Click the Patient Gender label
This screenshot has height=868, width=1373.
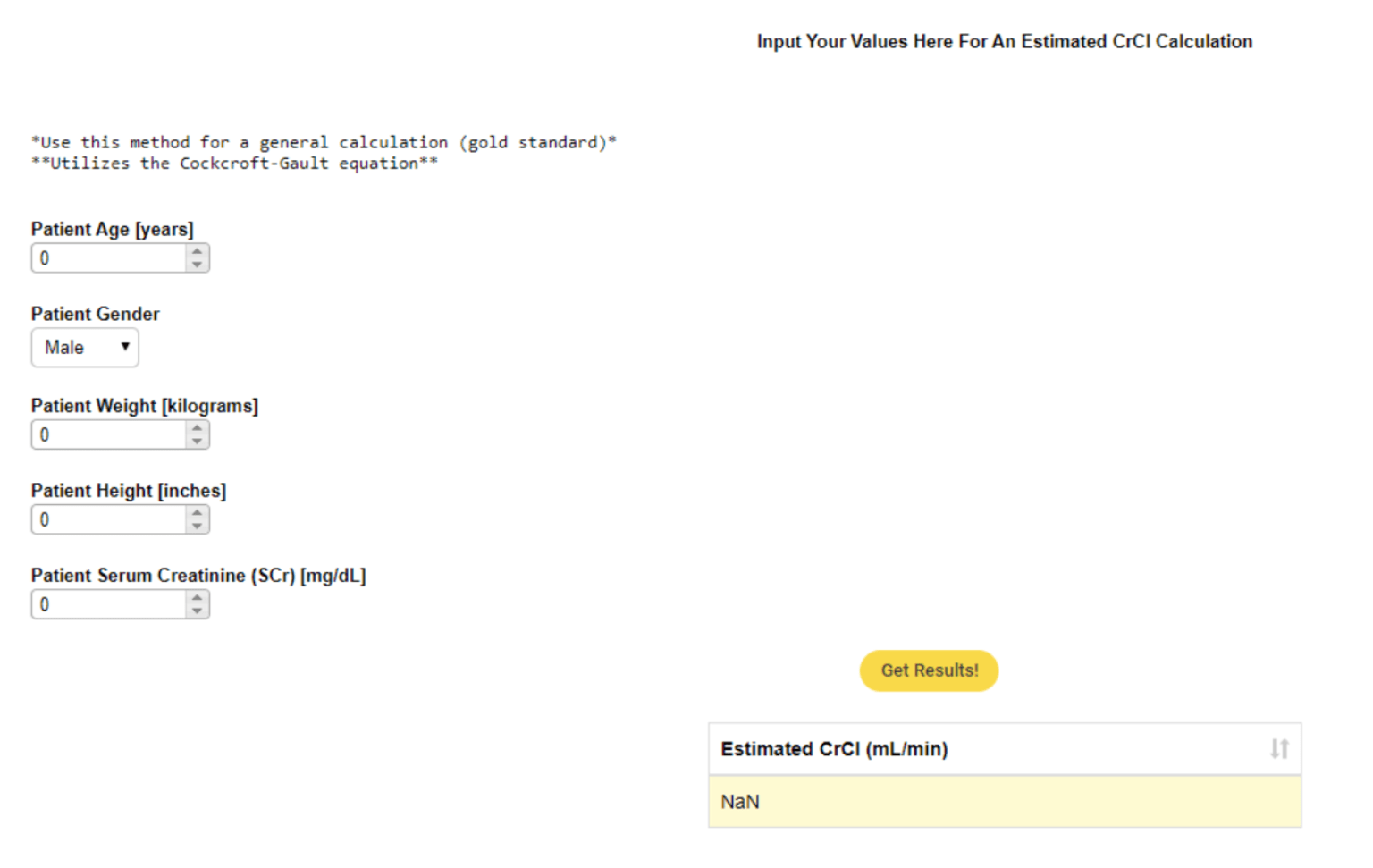pos(96,314)
